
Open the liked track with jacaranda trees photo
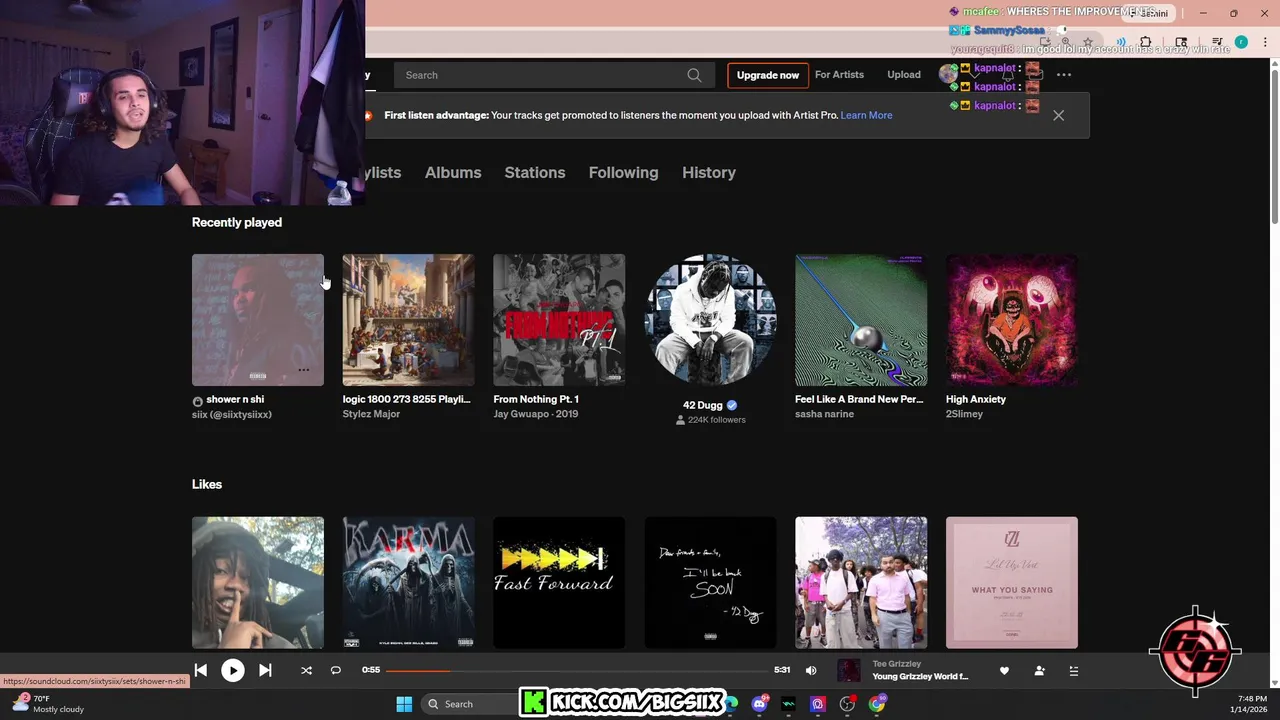coord(861,583)
